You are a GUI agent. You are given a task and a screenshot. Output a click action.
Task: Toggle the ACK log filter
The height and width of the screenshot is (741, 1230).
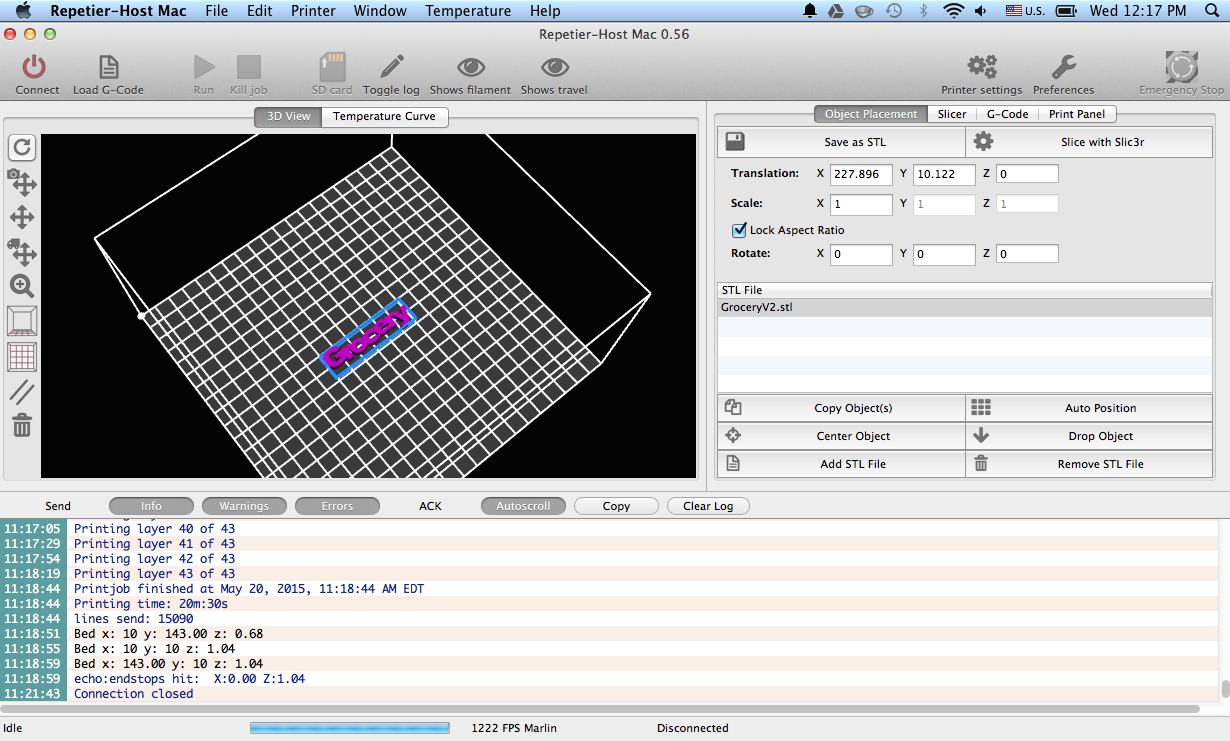coord(430,506)
